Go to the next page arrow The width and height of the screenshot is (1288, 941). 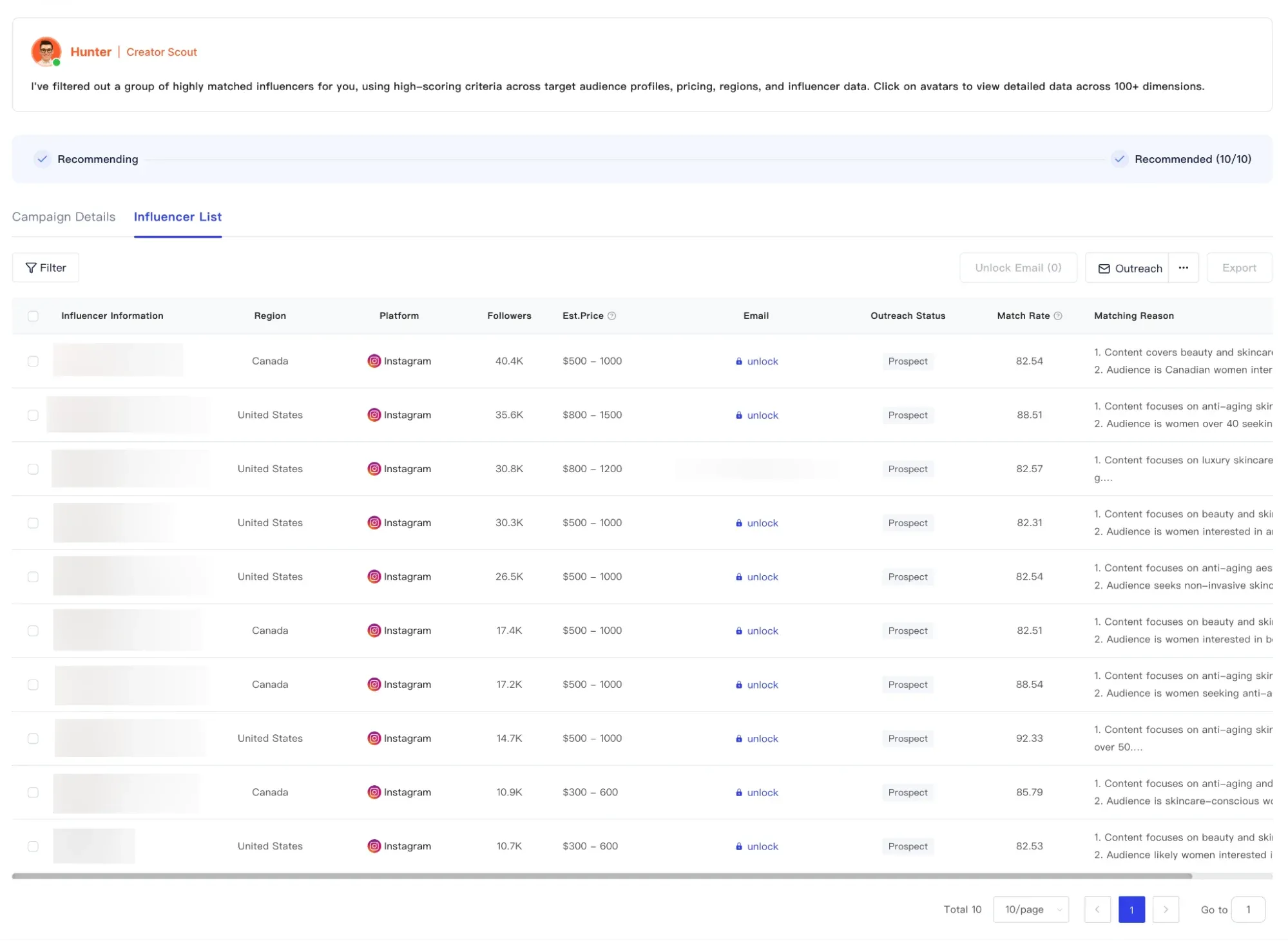pos(1165,909)
